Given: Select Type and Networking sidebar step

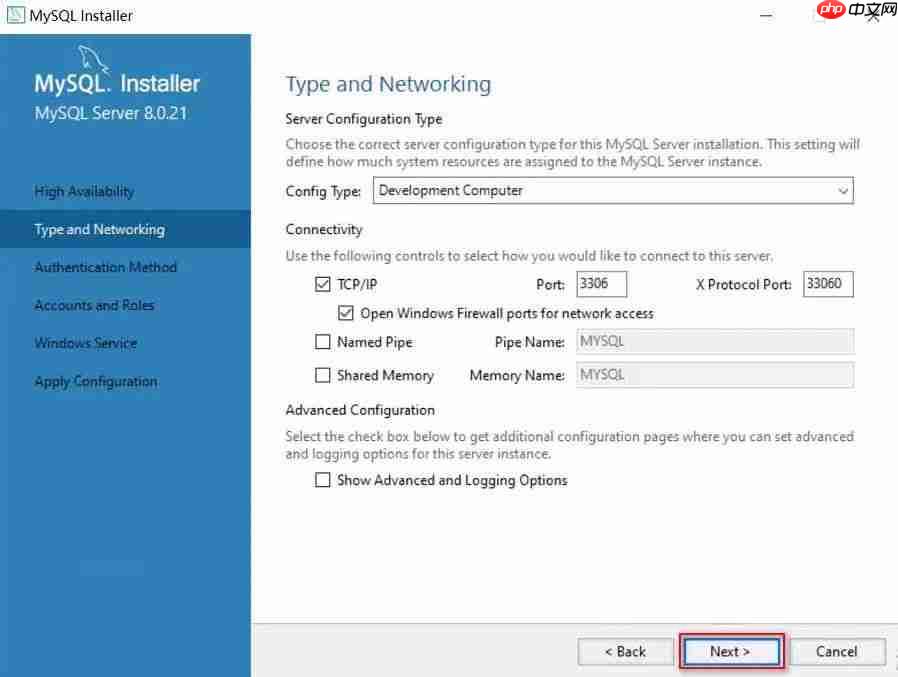Looking at the screenshot, I should point(99,229).
